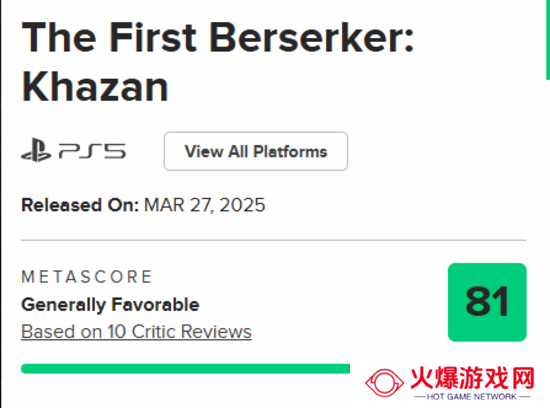
Task: Click the number 81 inside the badge
Action: [x=487, y=301]
